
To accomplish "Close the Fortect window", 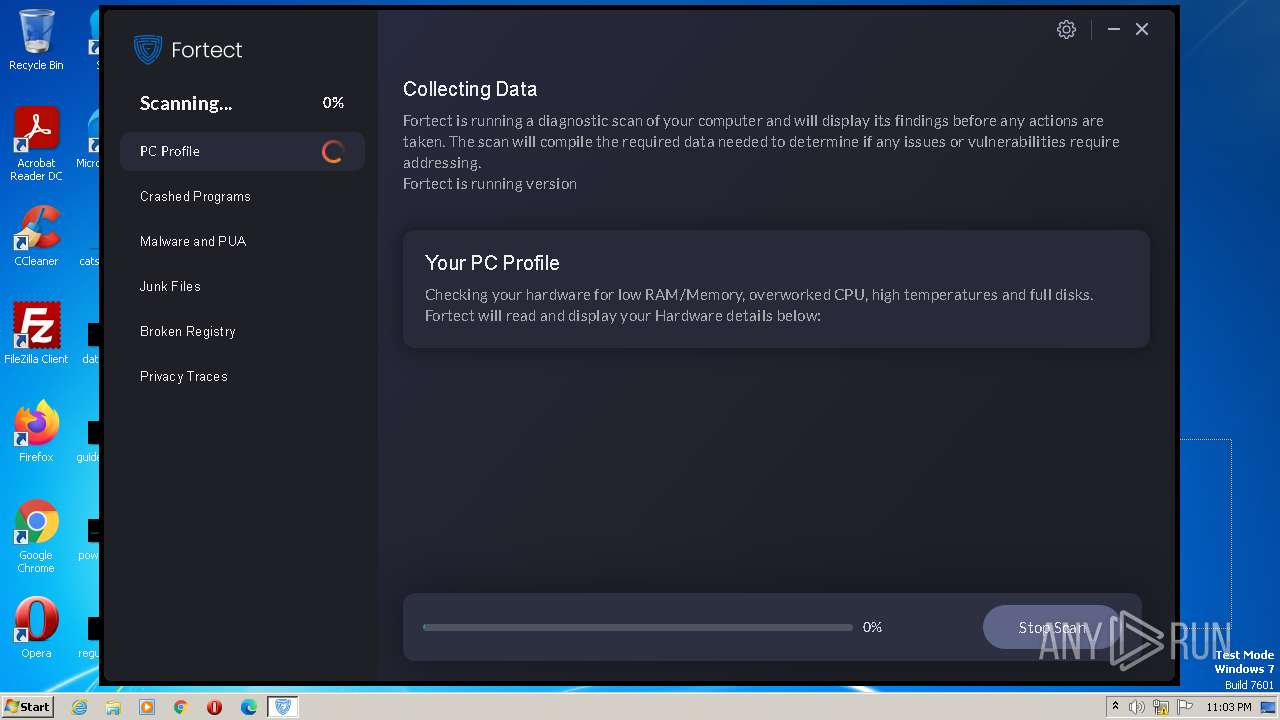I will 1142,30.
